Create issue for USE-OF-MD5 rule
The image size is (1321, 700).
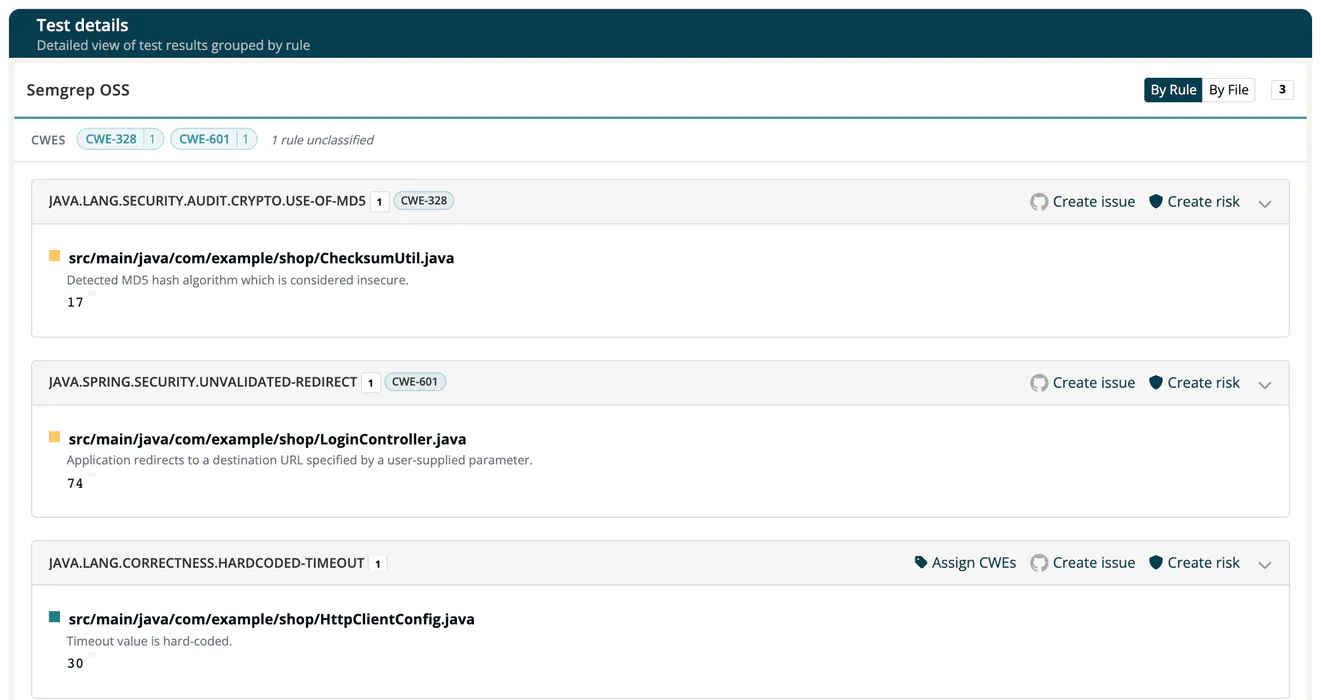pyautogui.click(x=1083, y=202)
